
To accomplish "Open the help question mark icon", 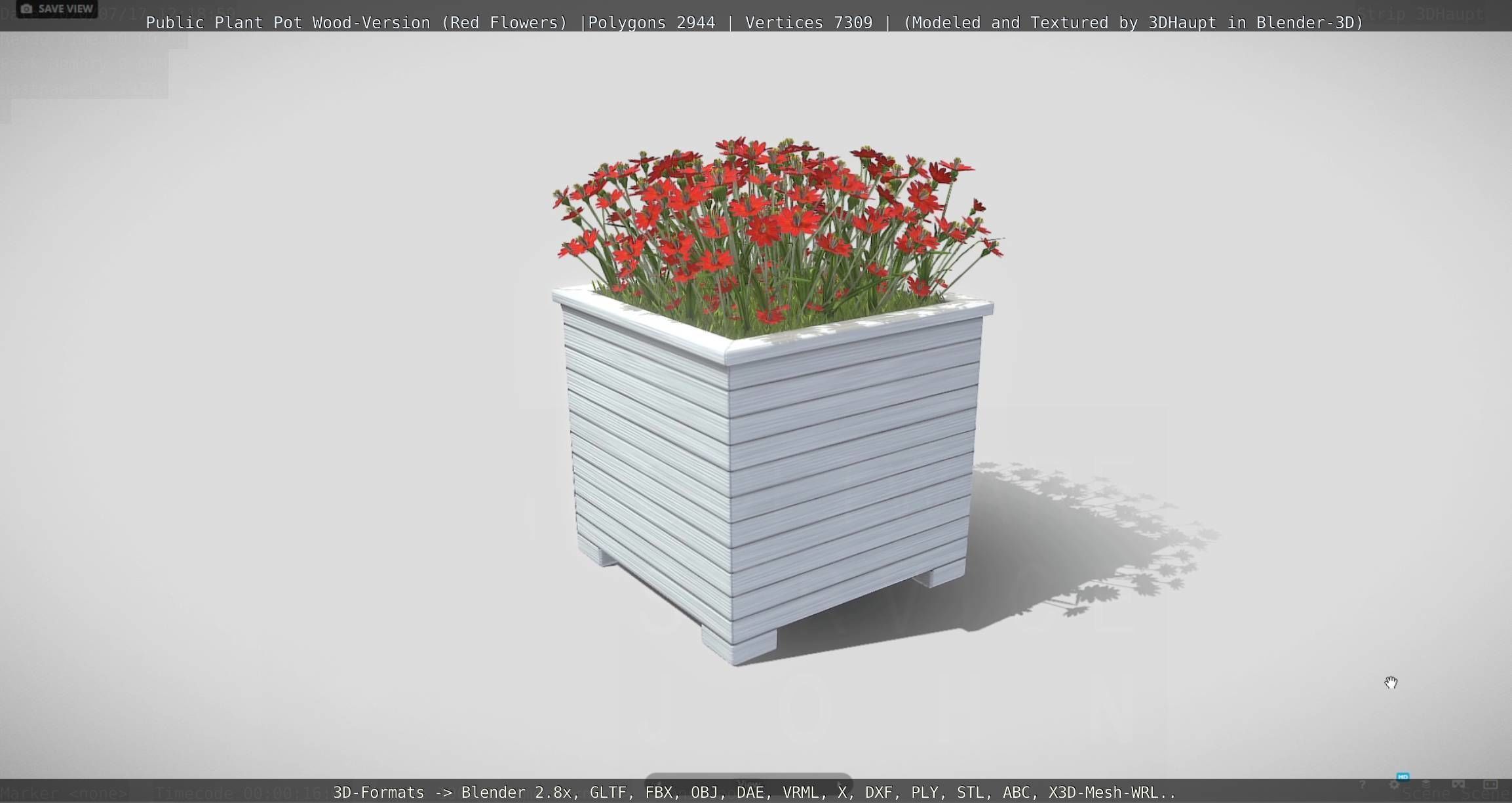I will (1362, 785).
